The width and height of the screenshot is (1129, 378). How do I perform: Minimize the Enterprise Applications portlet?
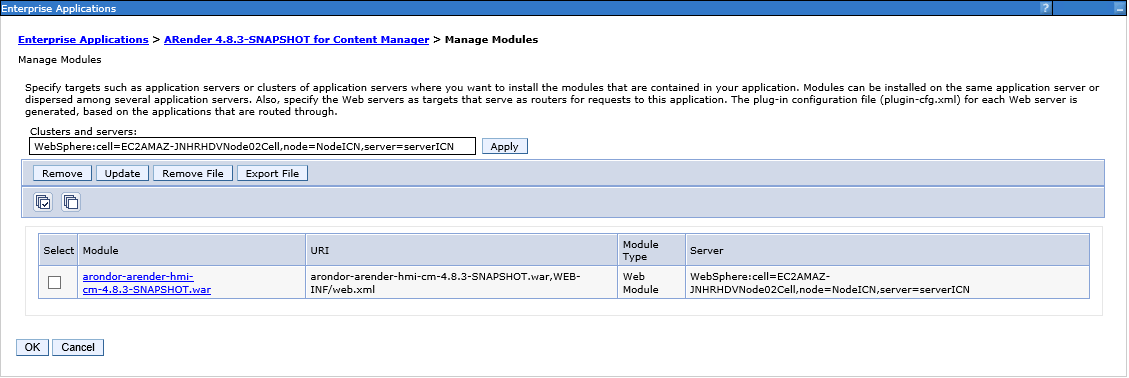tap(1119, 8)
